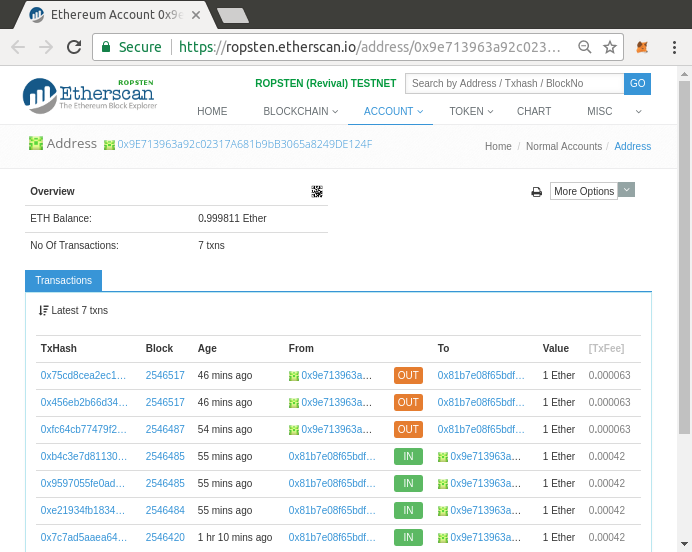Click the QR code icon in Overview
This screenshot has height=552, width=692.
click(317, 191)
